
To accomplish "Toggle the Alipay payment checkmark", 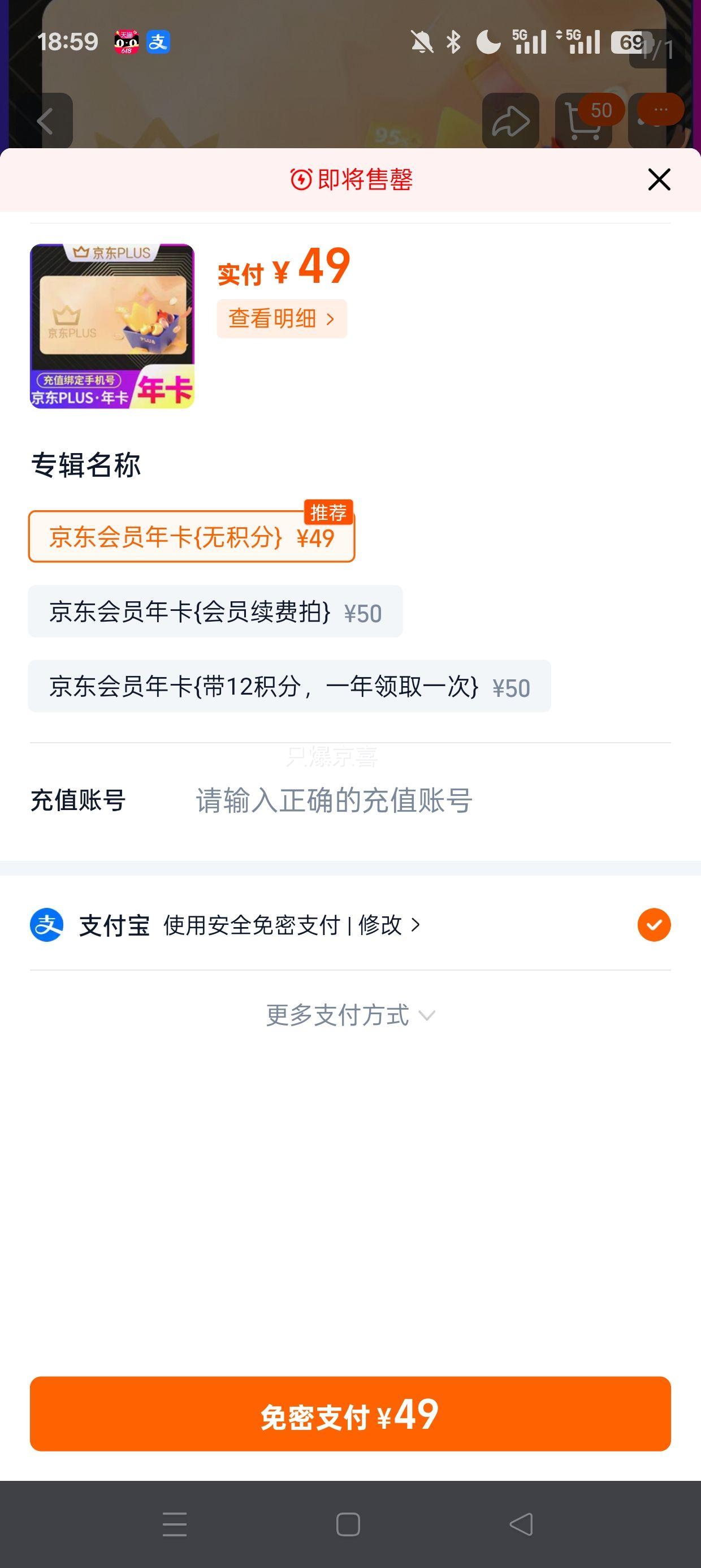I will point(654,925).
